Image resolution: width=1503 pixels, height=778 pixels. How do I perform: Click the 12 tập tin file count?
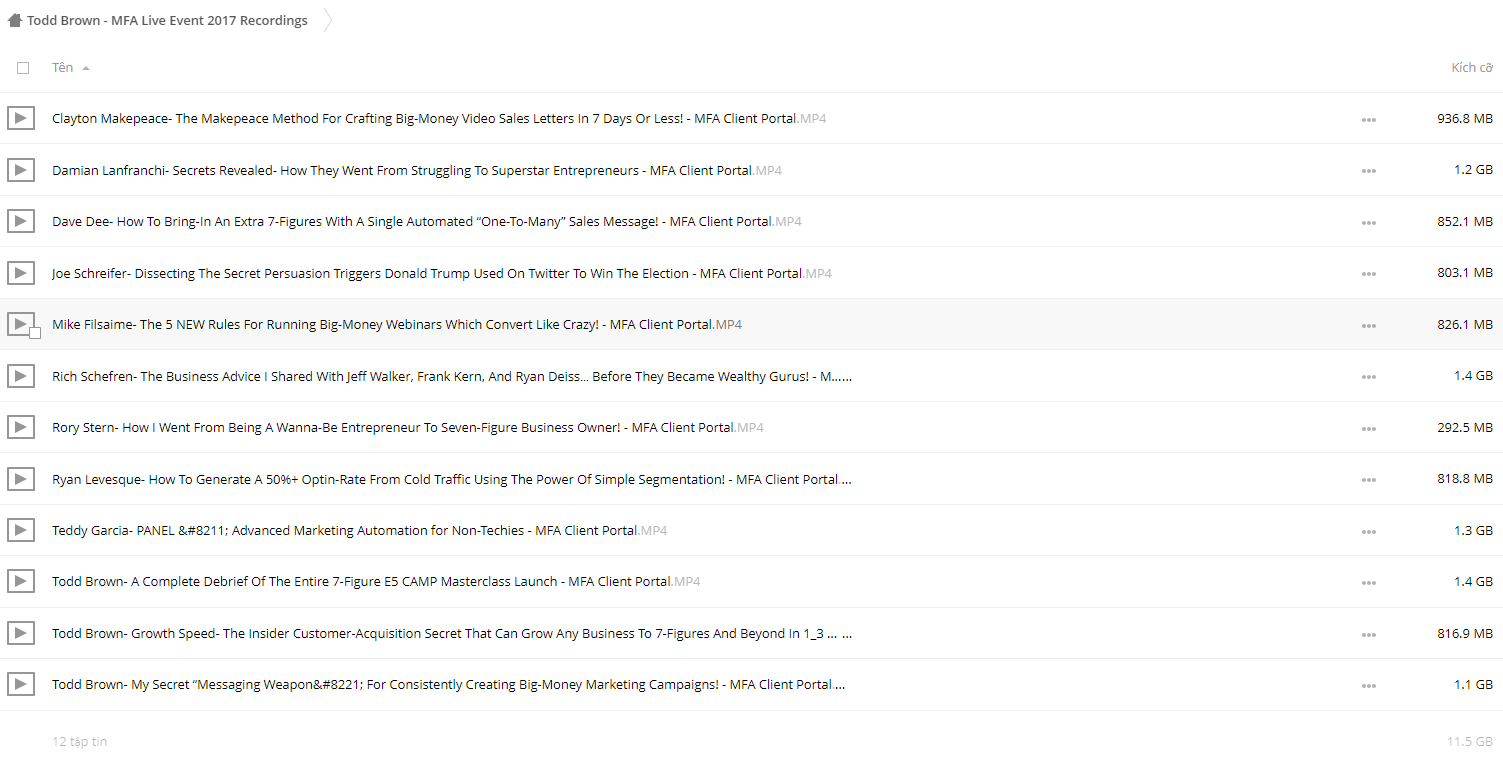click(80, 742)
